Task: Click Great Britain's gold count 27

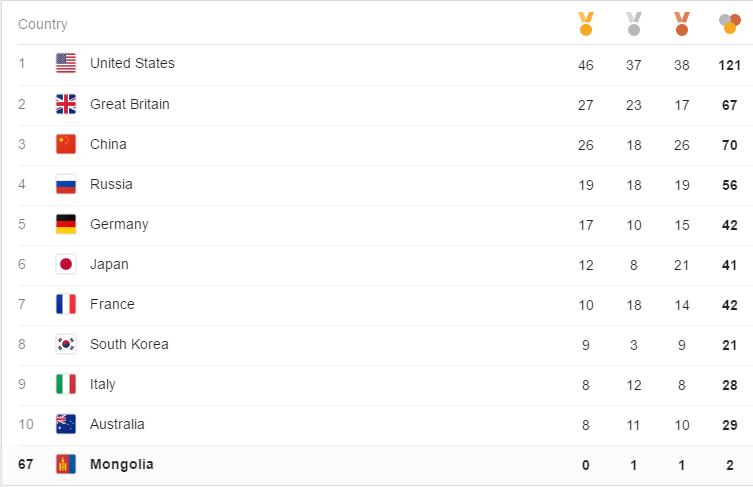Action: 585,105
